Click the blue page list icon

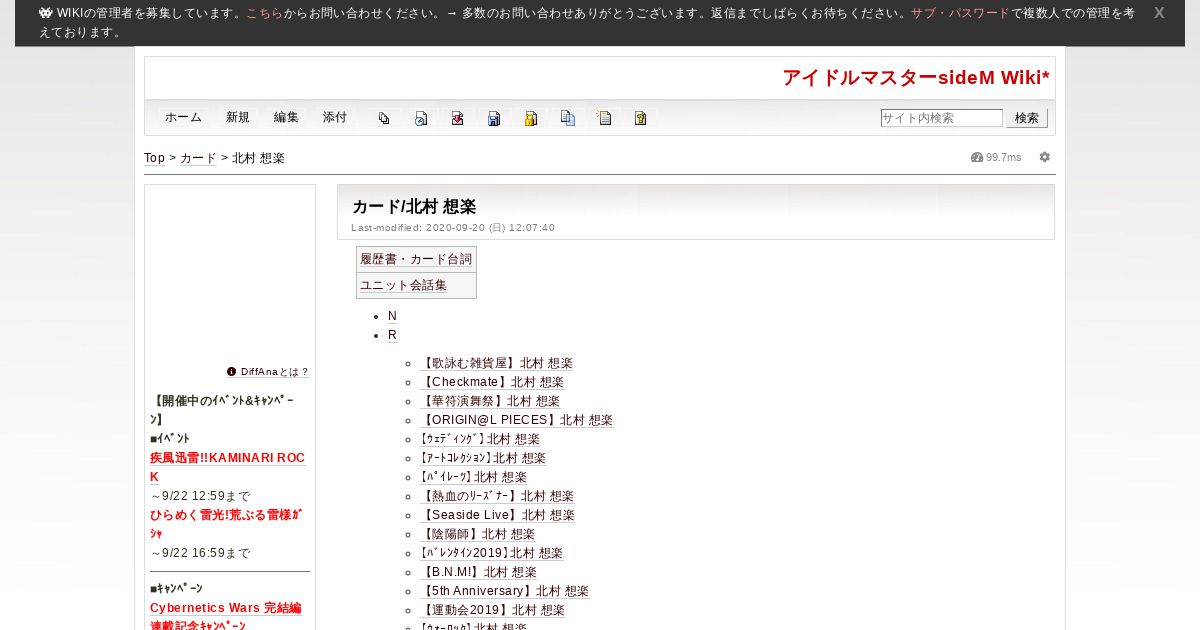point(568,118)
